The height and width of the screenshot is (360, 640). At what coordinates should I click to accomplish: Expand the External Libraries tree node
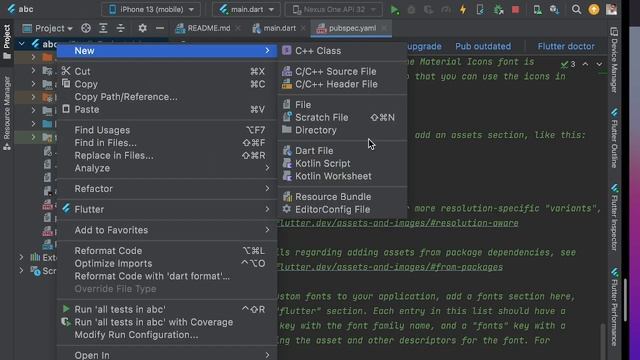pyautogui.click(x=21, y=258)
